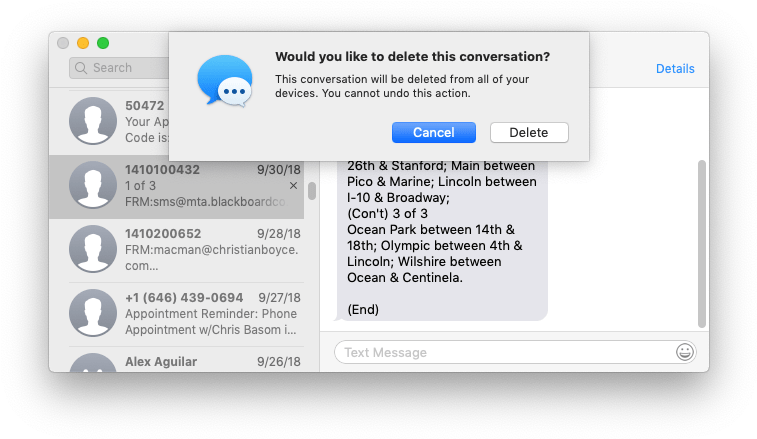Image resolution: width=757 pixels, height=439 pixels.
Task: Click "Would you like to delete this conversation?" heading
Action: (412, 57)
